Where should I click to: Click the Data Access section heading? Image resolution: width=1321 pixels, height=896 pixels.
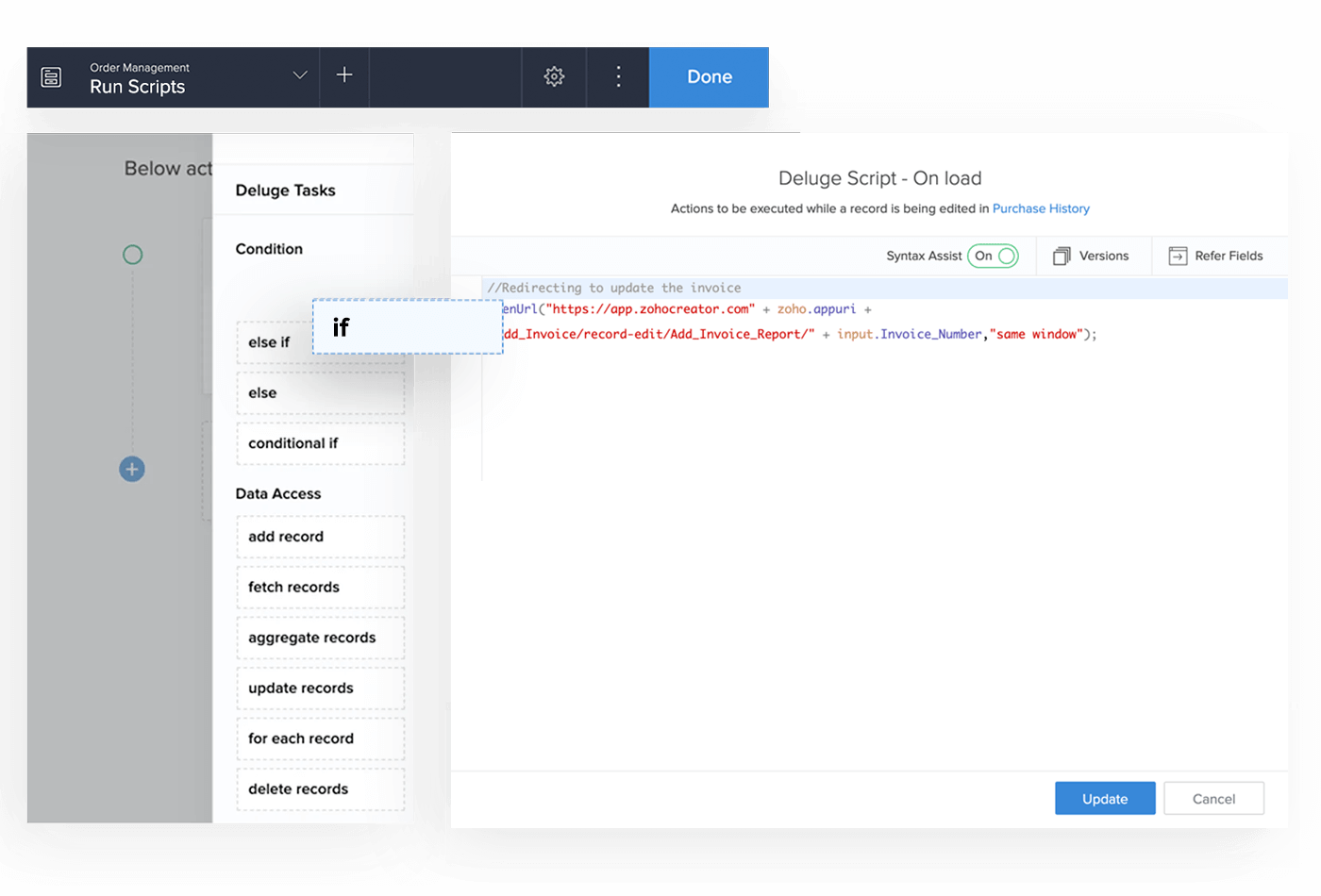pyautogui.click(x=278, y=493)
